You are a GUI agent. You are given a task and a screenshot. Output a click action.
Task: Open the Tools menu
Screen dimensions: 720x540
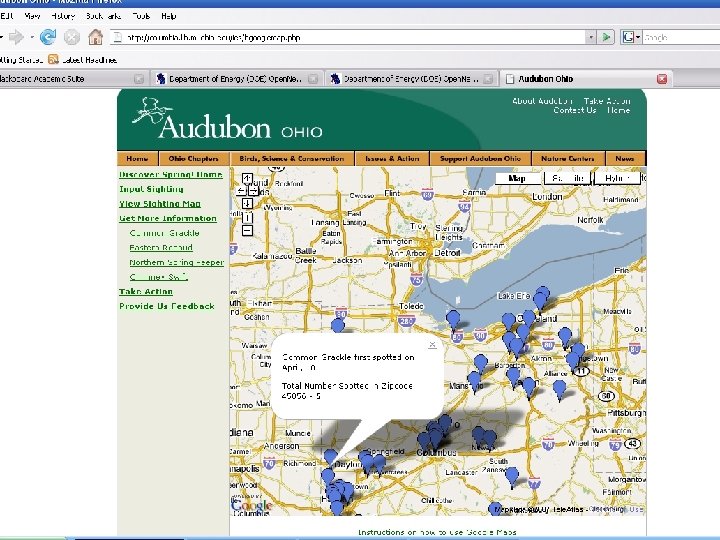click(x=141, y=16)
